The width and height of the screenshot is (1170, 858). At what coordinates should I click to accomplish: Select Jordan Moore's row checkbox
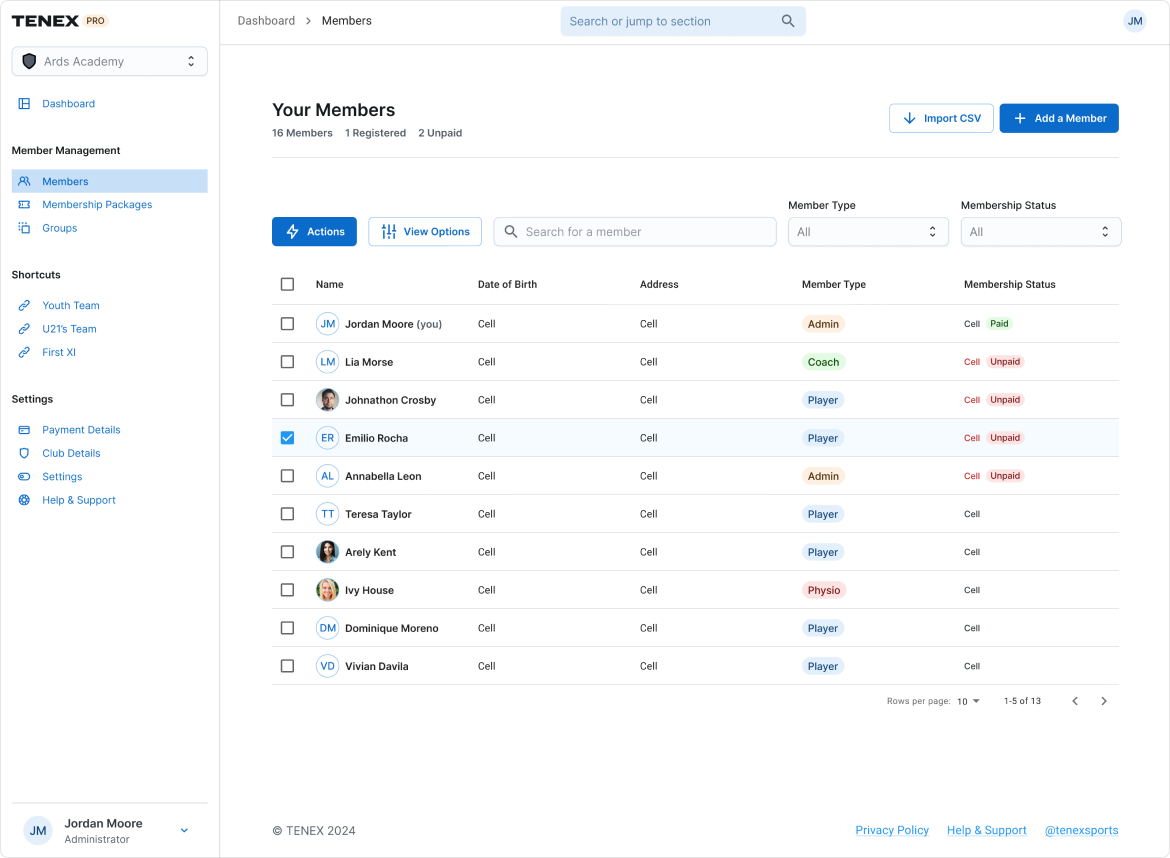[287, 324]
